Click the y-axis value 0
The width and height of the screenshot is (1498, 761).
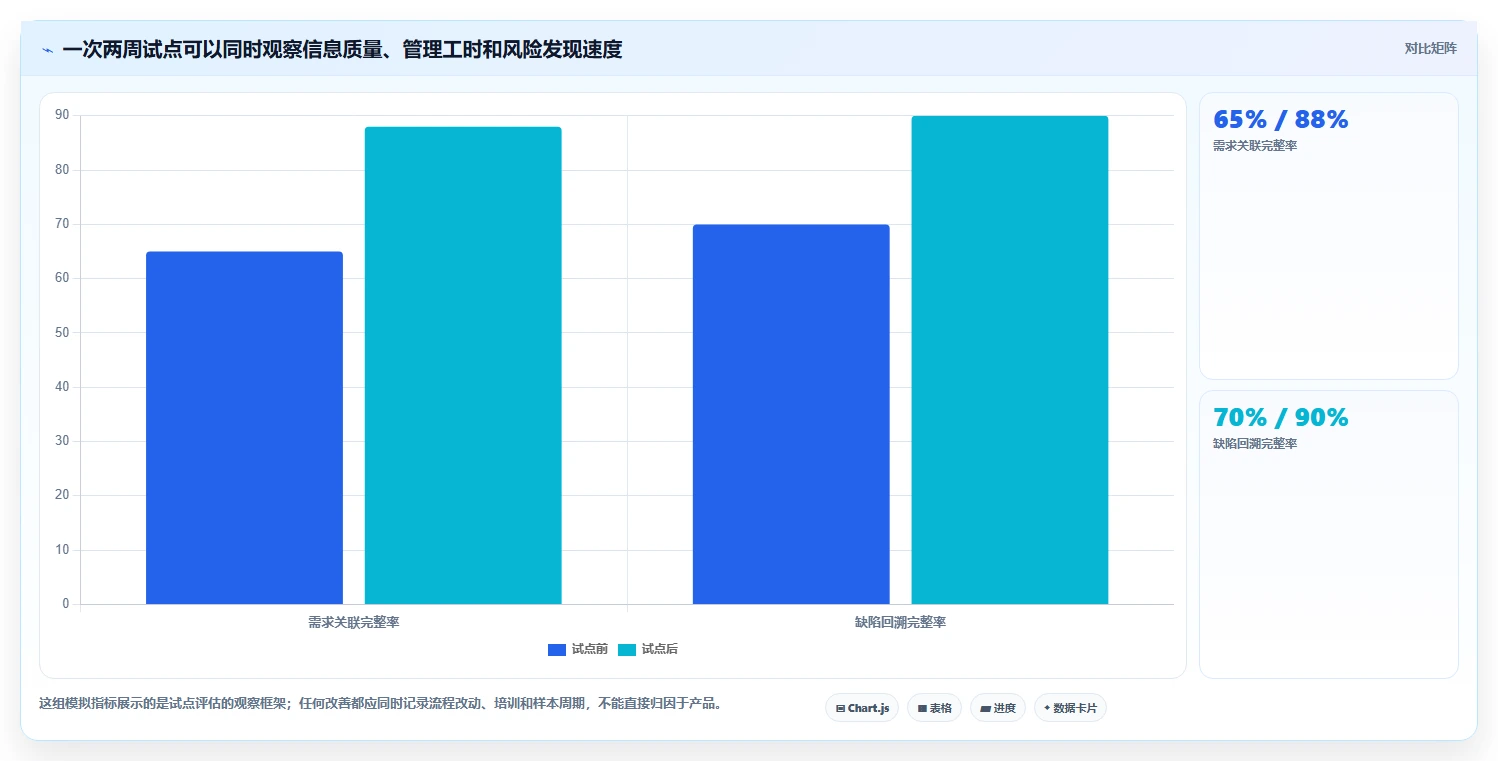click(66, 604)
